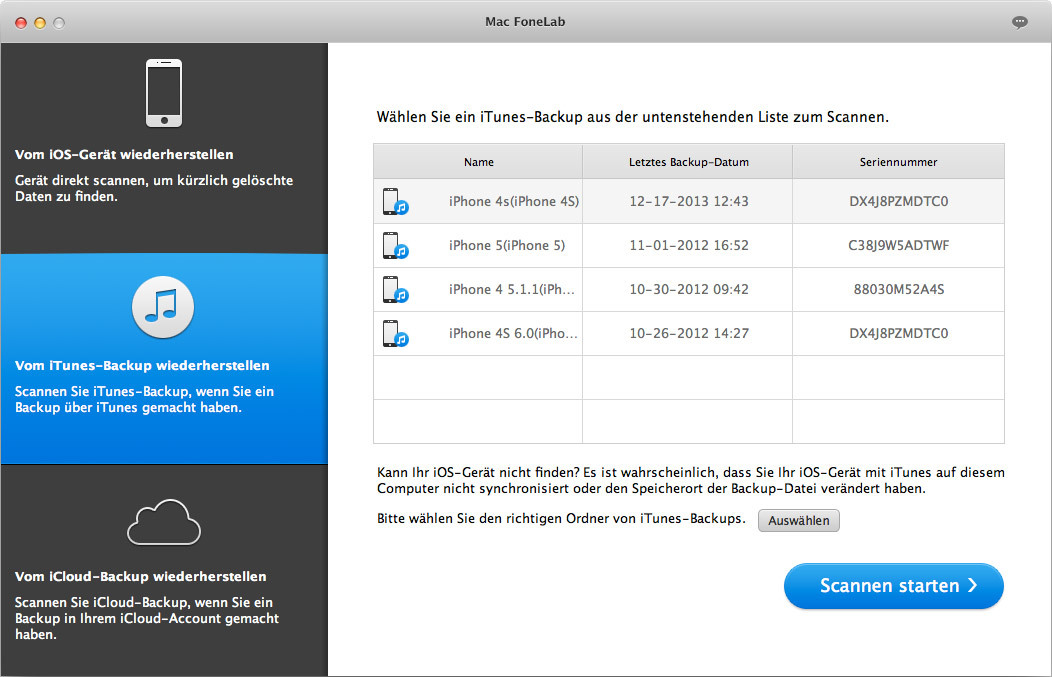Screen dimensions: 1052x677
Task: Click backup date '12-17-2013 12:43'
Action: pos(688,201)
